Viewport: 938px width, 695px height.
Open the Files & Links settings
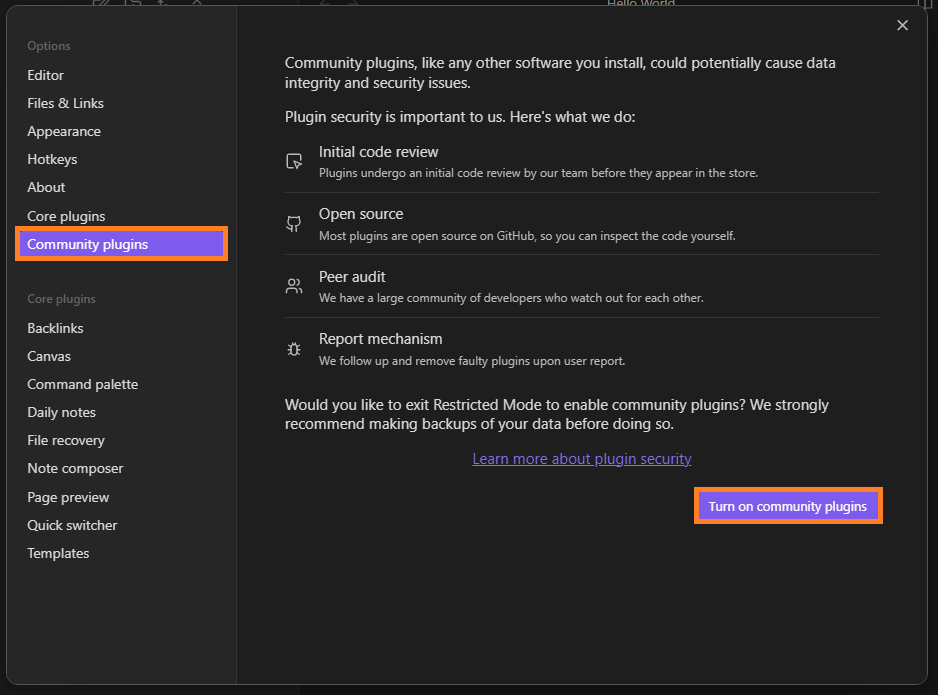(65, 103)
